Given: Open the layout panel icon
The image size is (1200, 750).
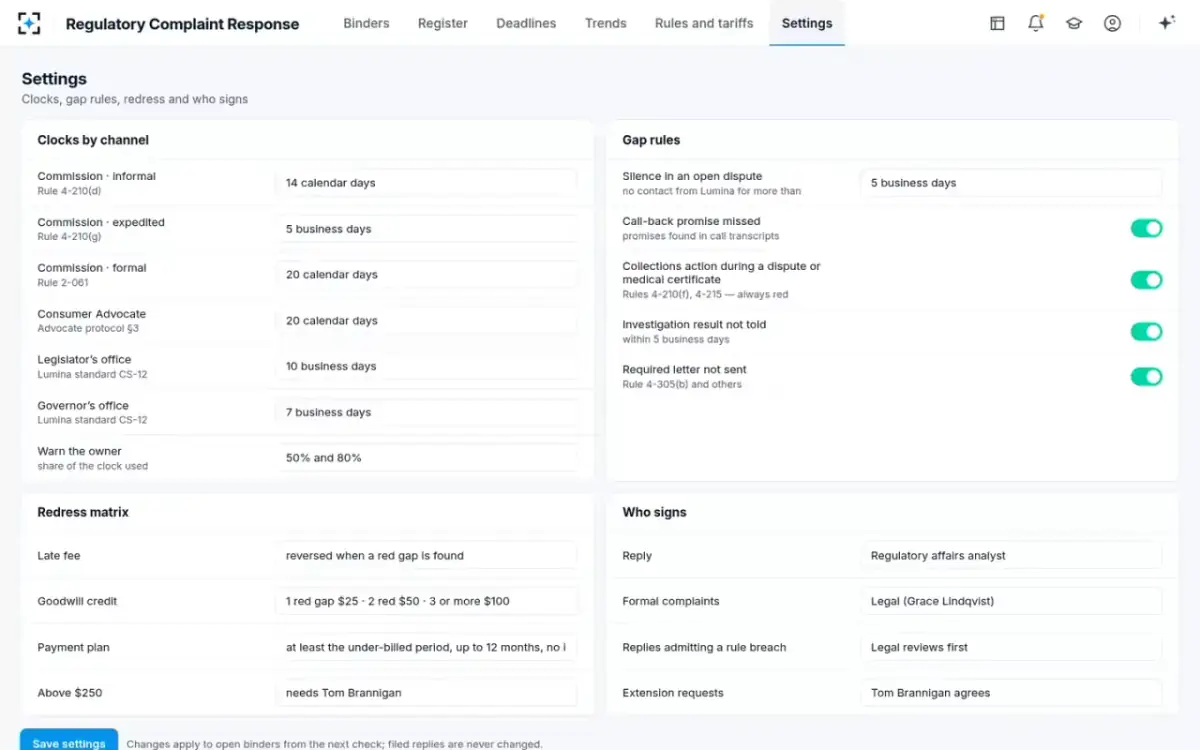Looking at the screenshot, I should click(x=997, y=23).
